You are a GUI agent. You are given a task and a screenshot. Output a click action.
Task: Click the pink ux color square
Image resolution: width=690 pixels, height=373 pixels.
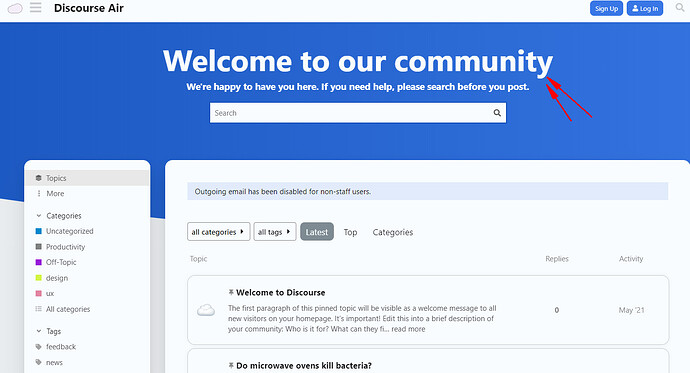(x=38, y=293)
